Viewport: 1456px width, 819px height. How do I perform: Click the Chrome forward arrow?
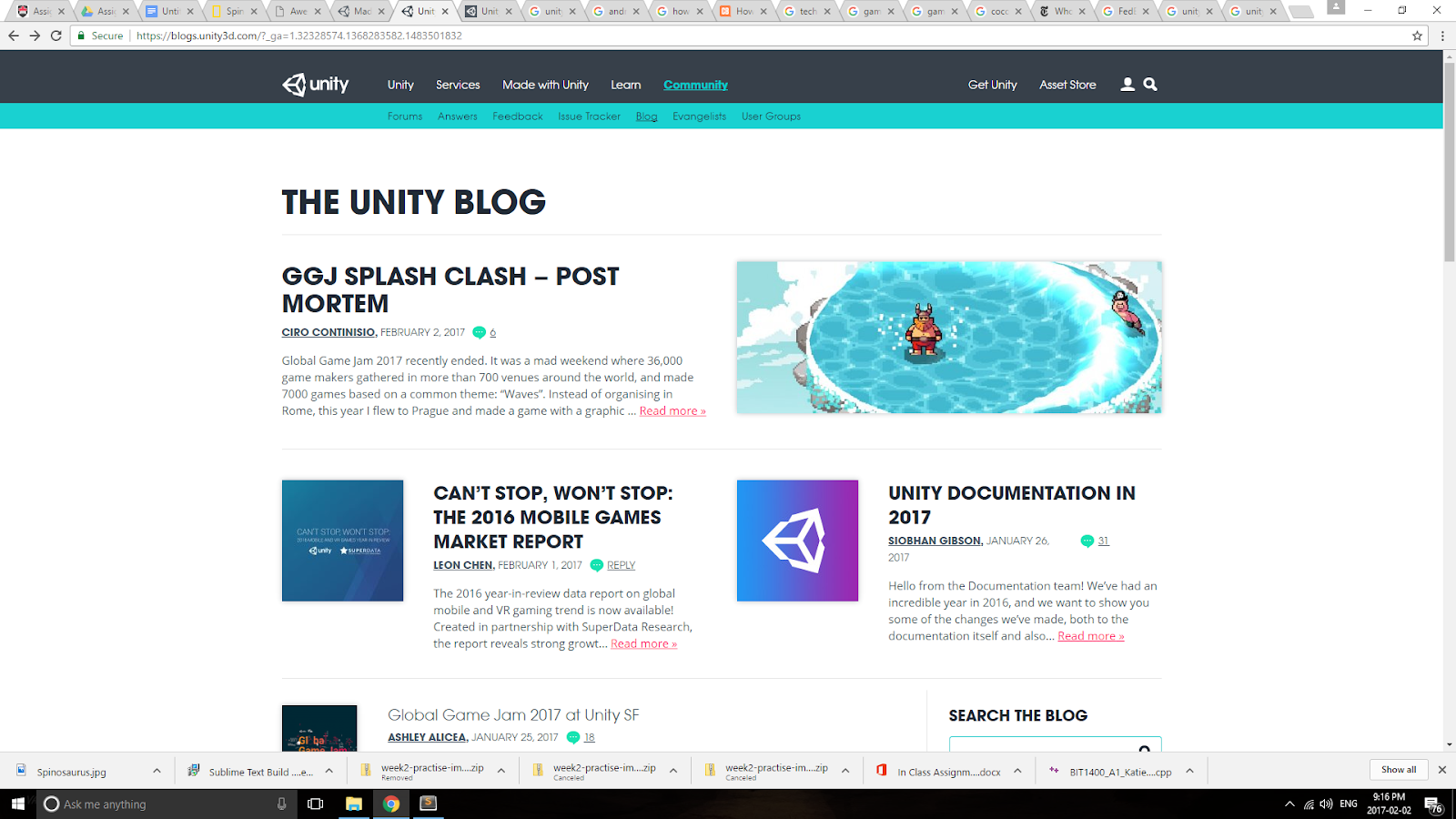click(x=35, y=35)
